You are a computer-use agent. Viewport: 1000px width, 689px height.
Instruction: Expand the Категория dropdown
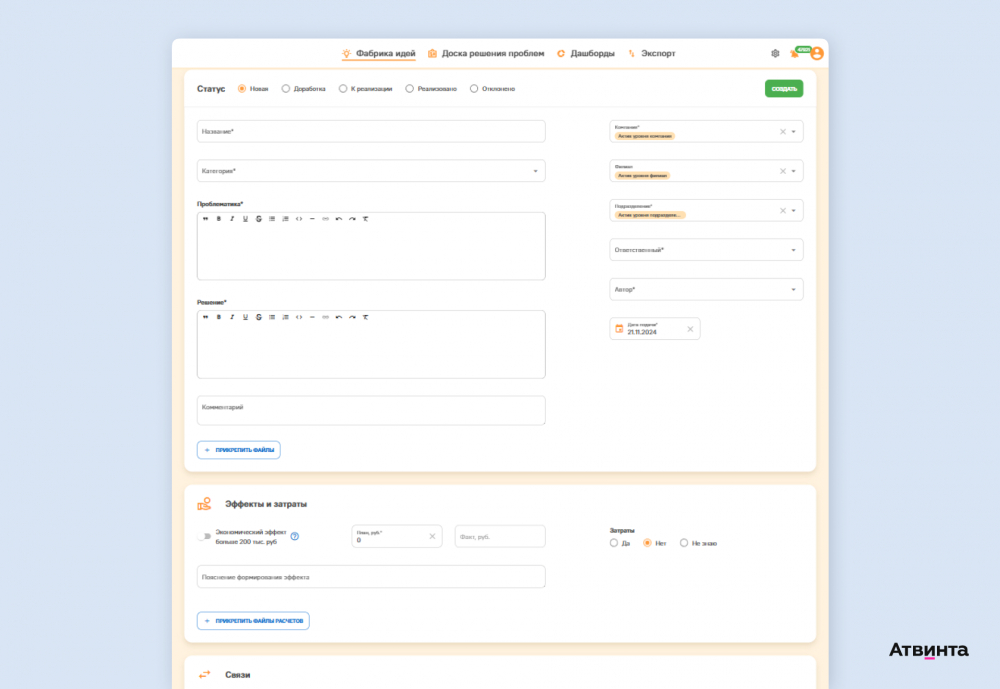tap(371, 171)
